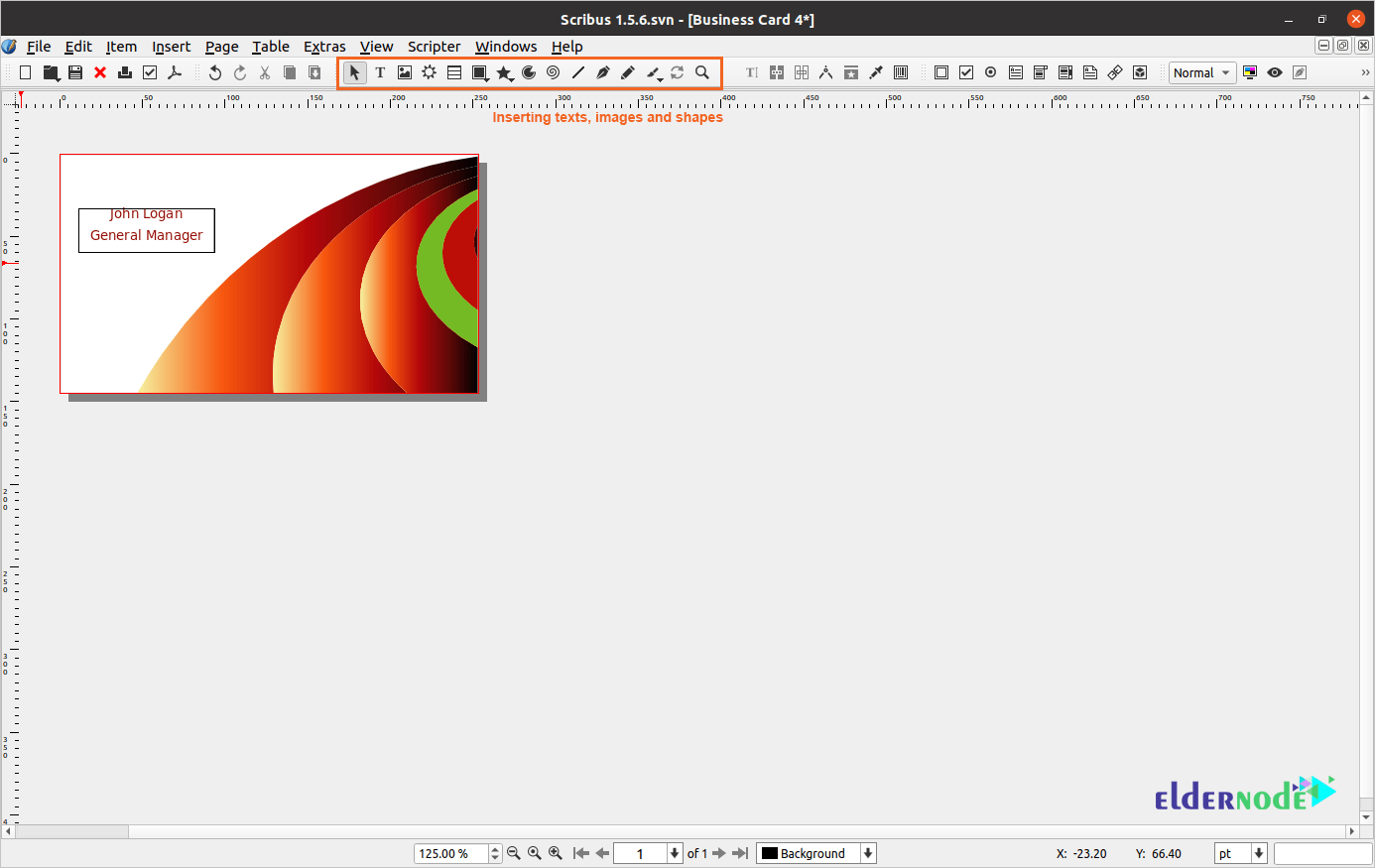
Task: Expand hidden toolbar items with double chevron
Action: 1365,72
